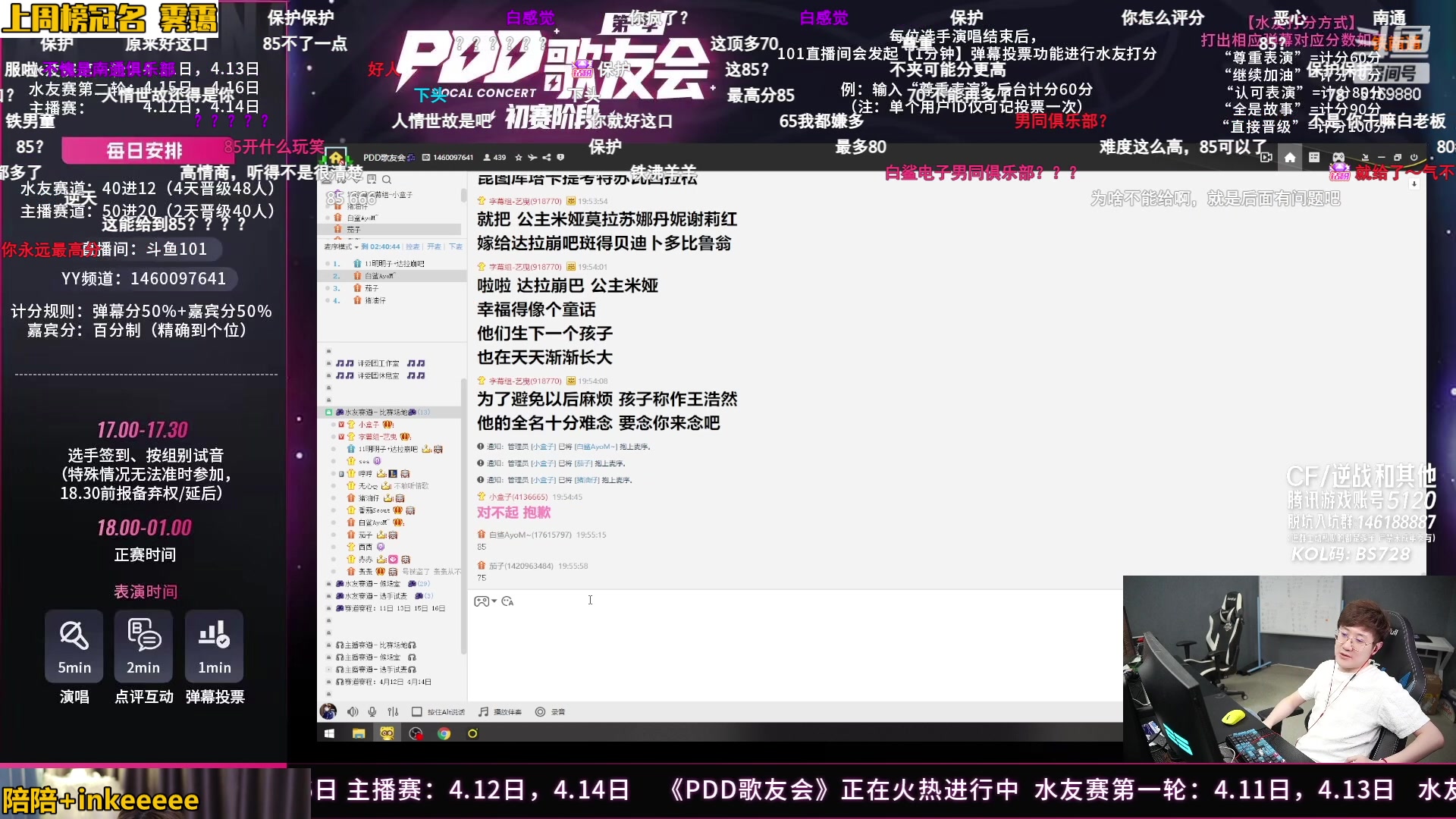The height and width of the screenshot is (819, 1456).
Task: Toggle the checkbox beside 小盒子 in channel
Action: 341,425
